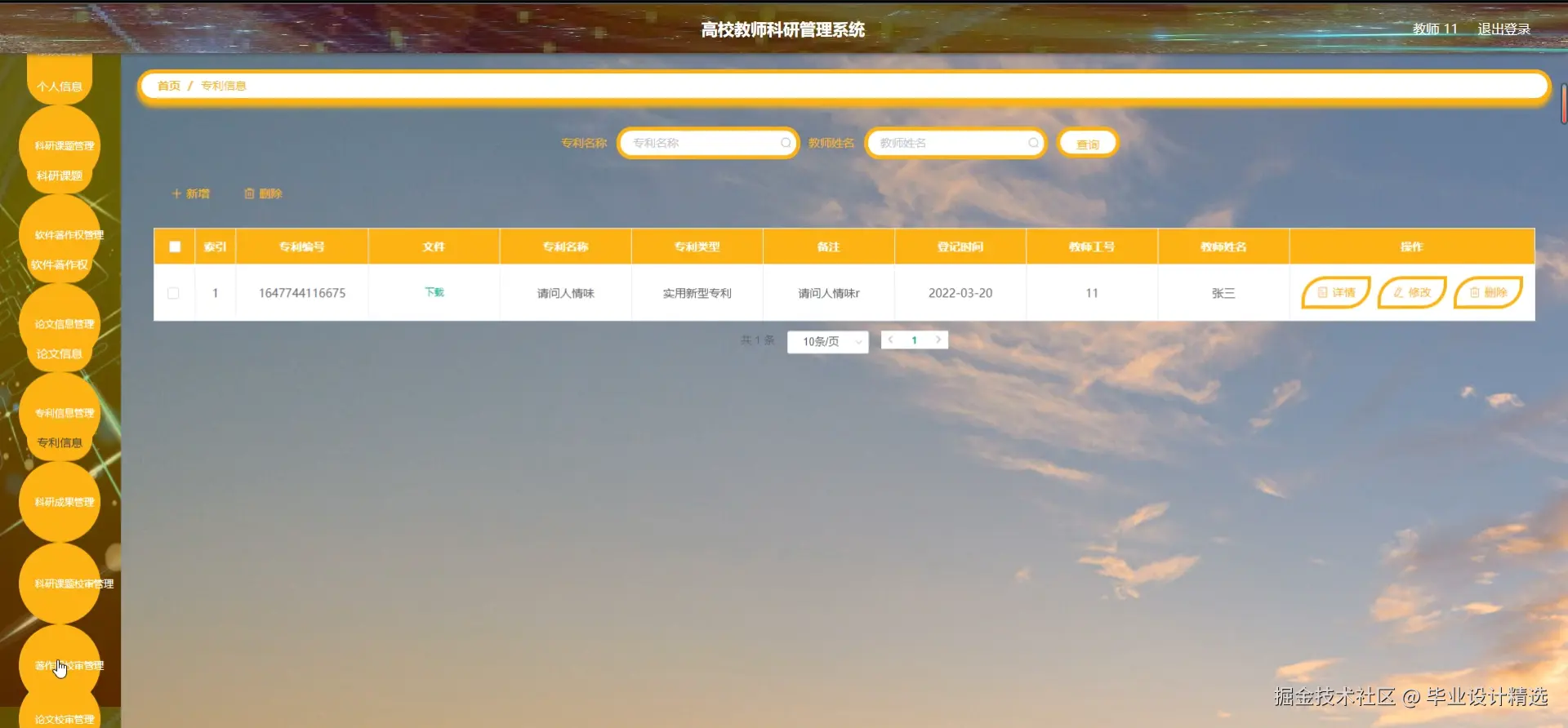Click 专利信息 in the breadcrumb
Viewport: 1568px width, 728px height.
pos(223,86)
